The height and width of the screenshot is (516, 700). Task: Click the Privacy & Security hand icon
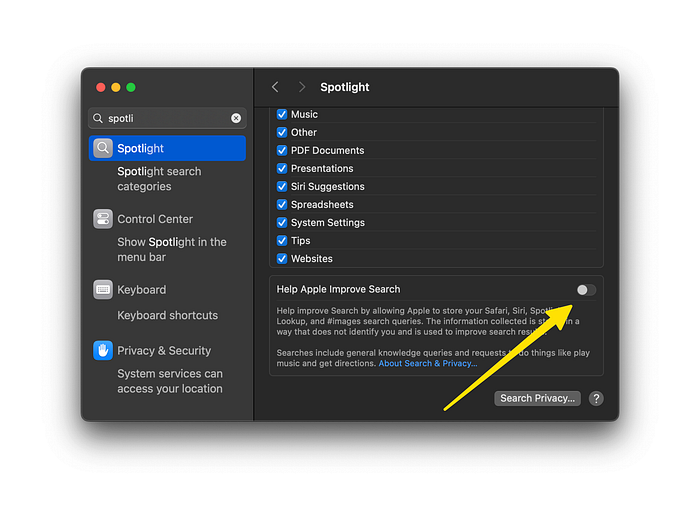point(103,350)
